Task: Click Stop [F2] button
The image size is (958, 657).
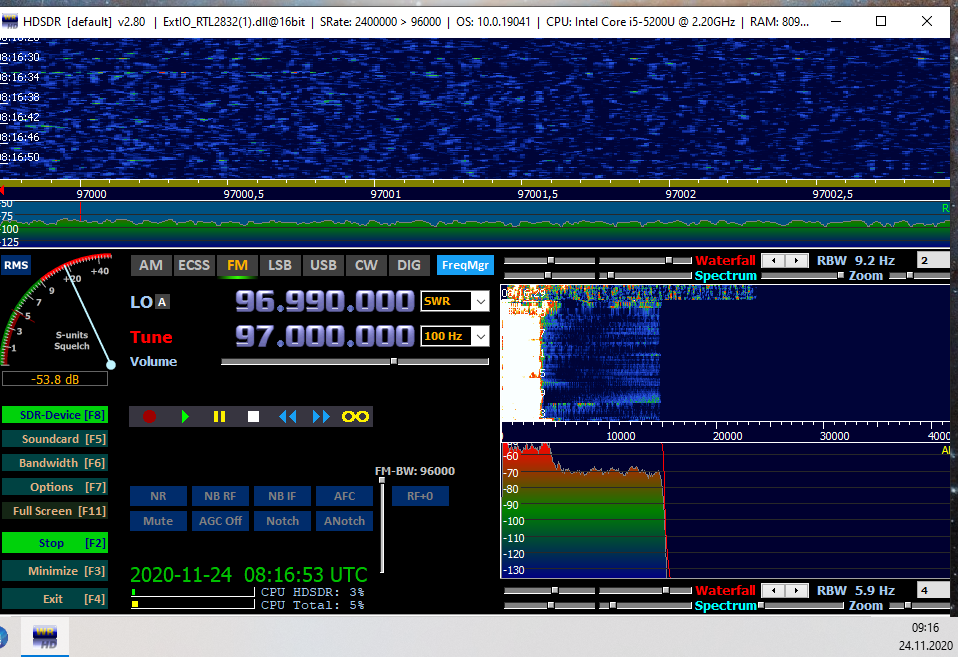Action: pyautogui.click(x=55, y=543)
